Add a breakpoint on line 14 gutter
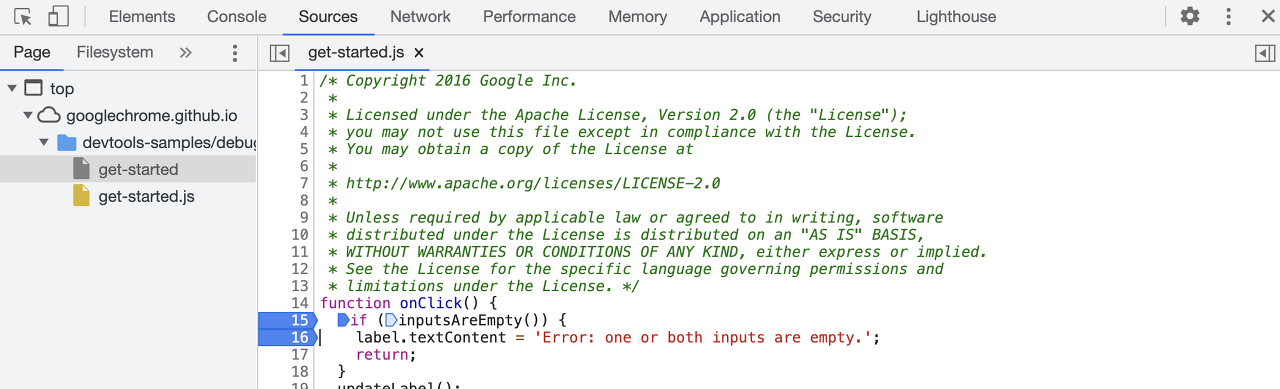This screenshot has width=1280, height=389. coord(299,303)
